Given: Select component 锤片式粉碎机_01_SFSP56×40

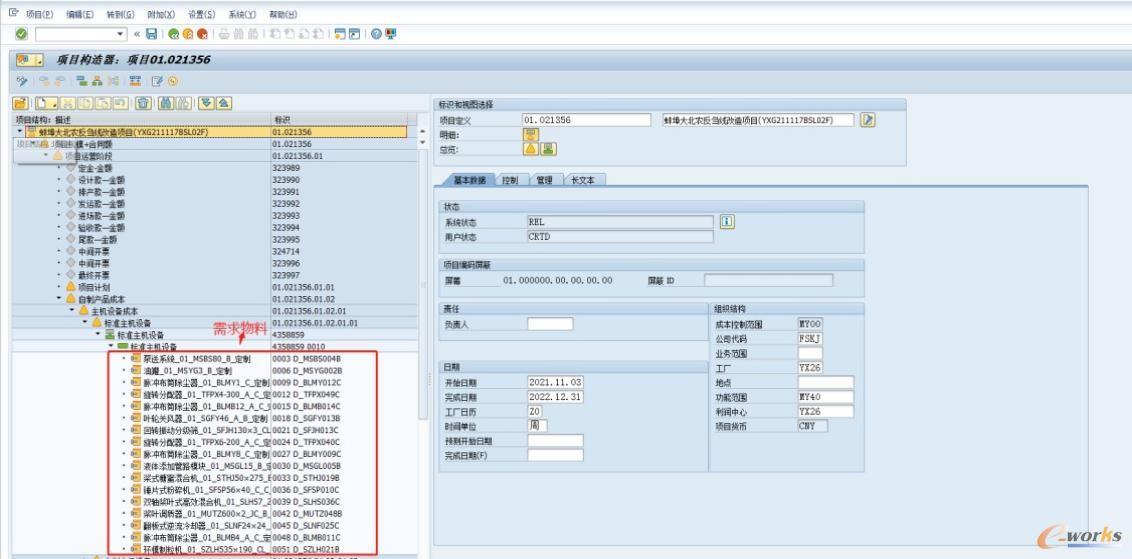Looking at the screenshot, I should [x=205, y=490].
